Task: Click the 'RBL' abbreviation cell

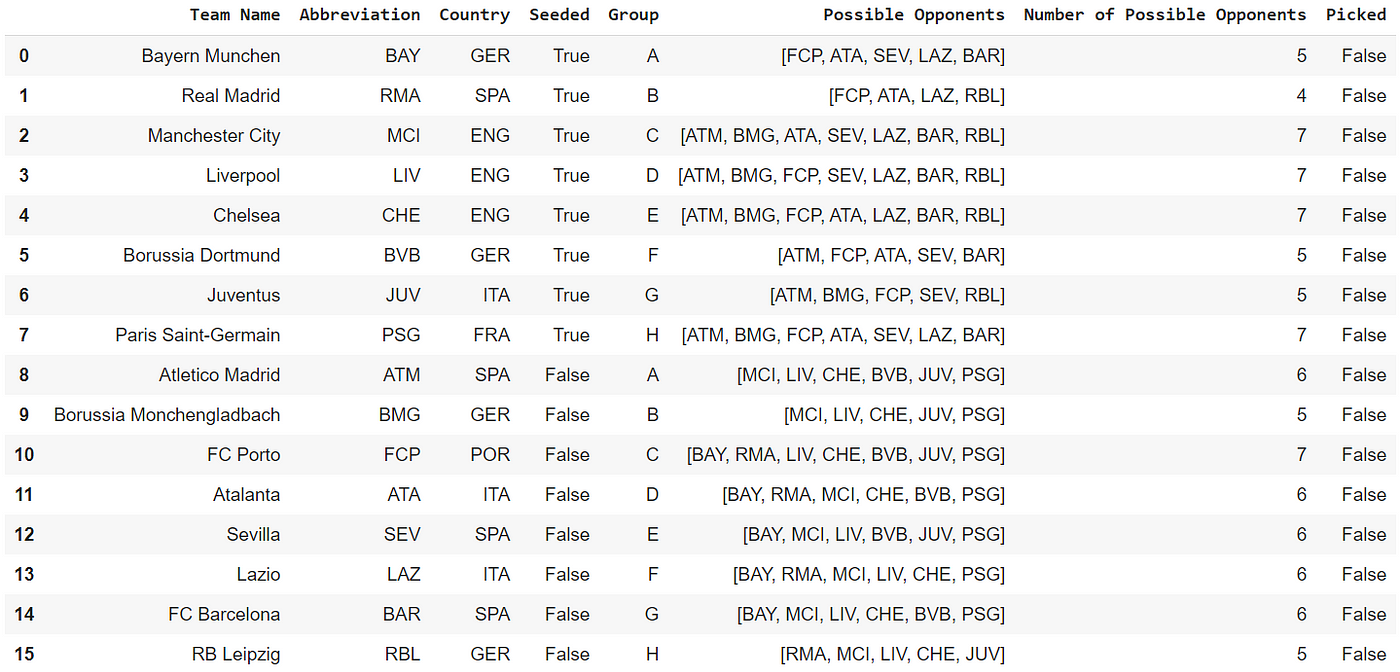Action: (402, 655)
